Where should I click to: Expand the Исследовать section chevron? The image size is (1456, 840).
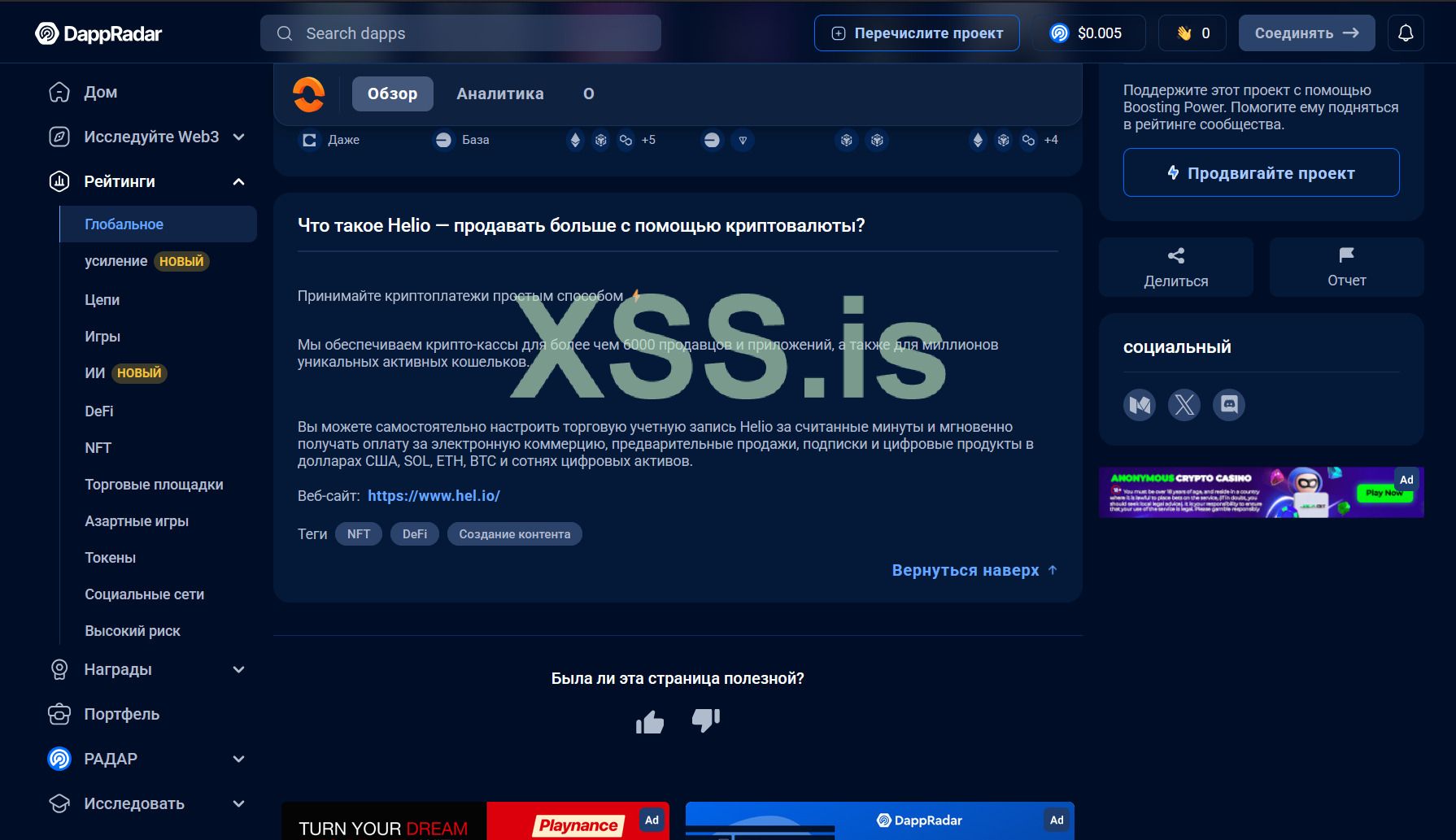coord(238,803)
